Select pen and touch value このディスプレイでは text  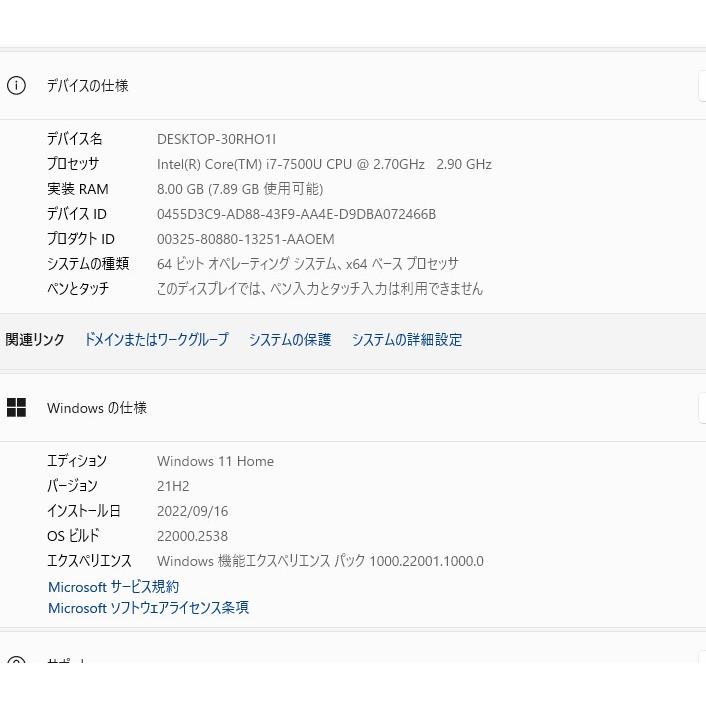320,289
